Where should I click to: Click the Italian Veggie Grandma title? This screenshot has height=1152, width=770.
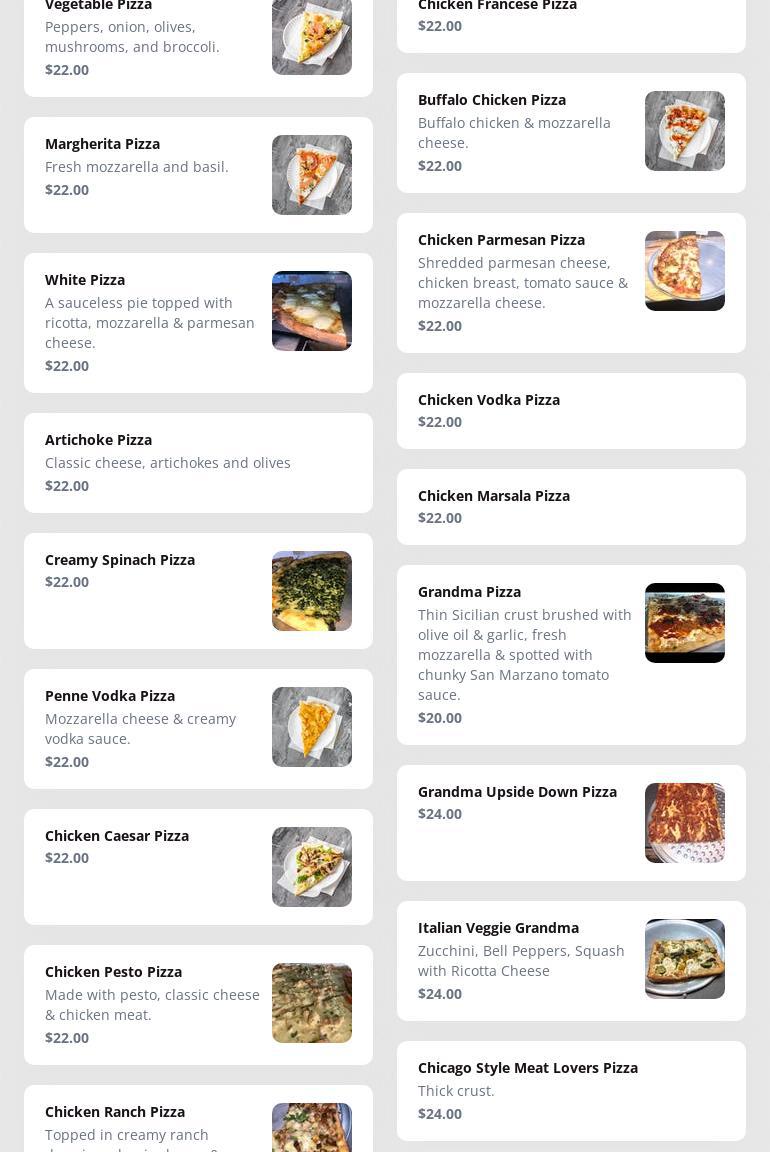pos(498,928)
